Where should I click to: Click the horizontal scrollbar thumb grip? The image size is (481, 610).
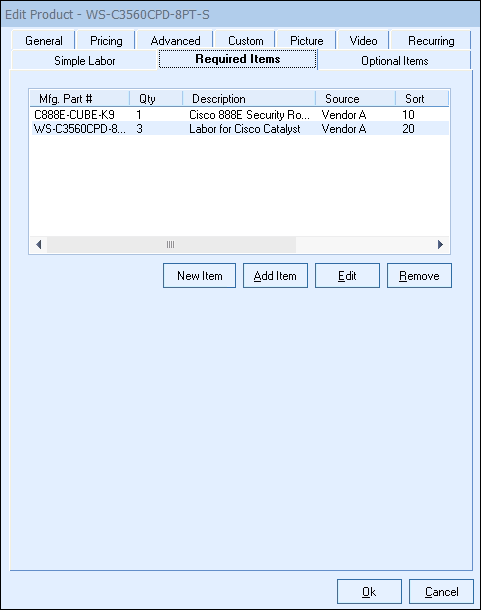pos(170,244)
